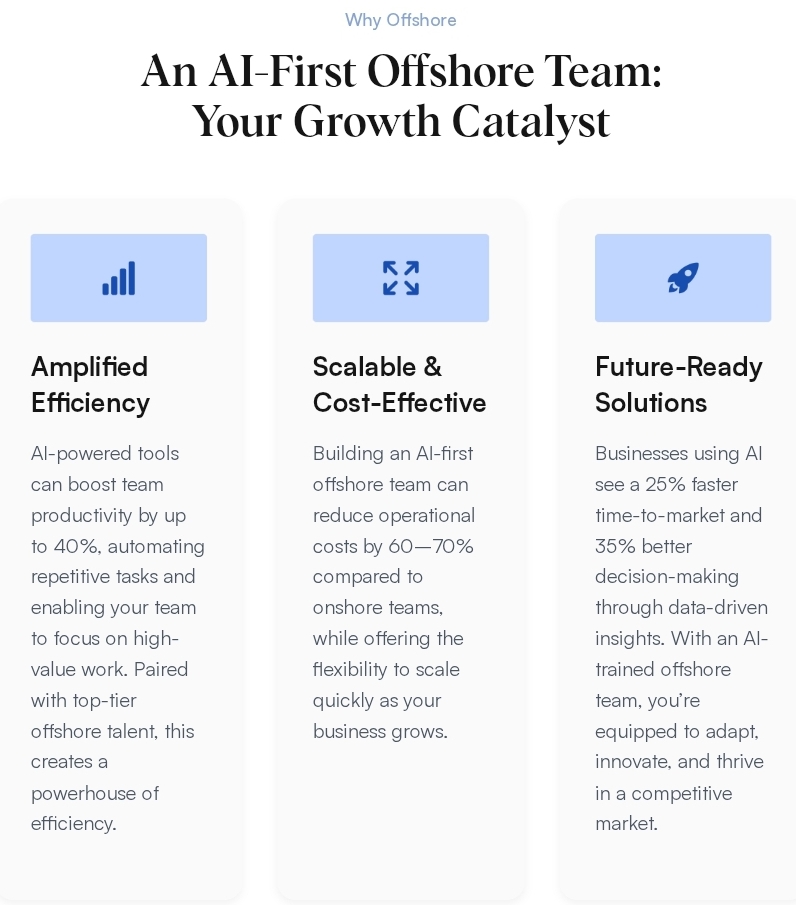Click the bar chart icon for Amplified Efficiency
796x905 pixels.
(118, 278)
